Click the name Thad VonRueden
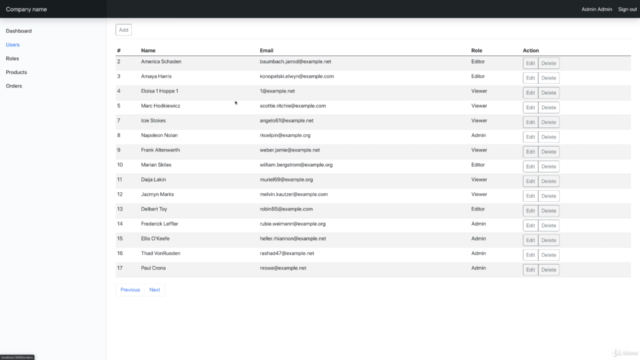Image resolution: width=640 pixels, height=360 pixels. (x=160, y=253)
